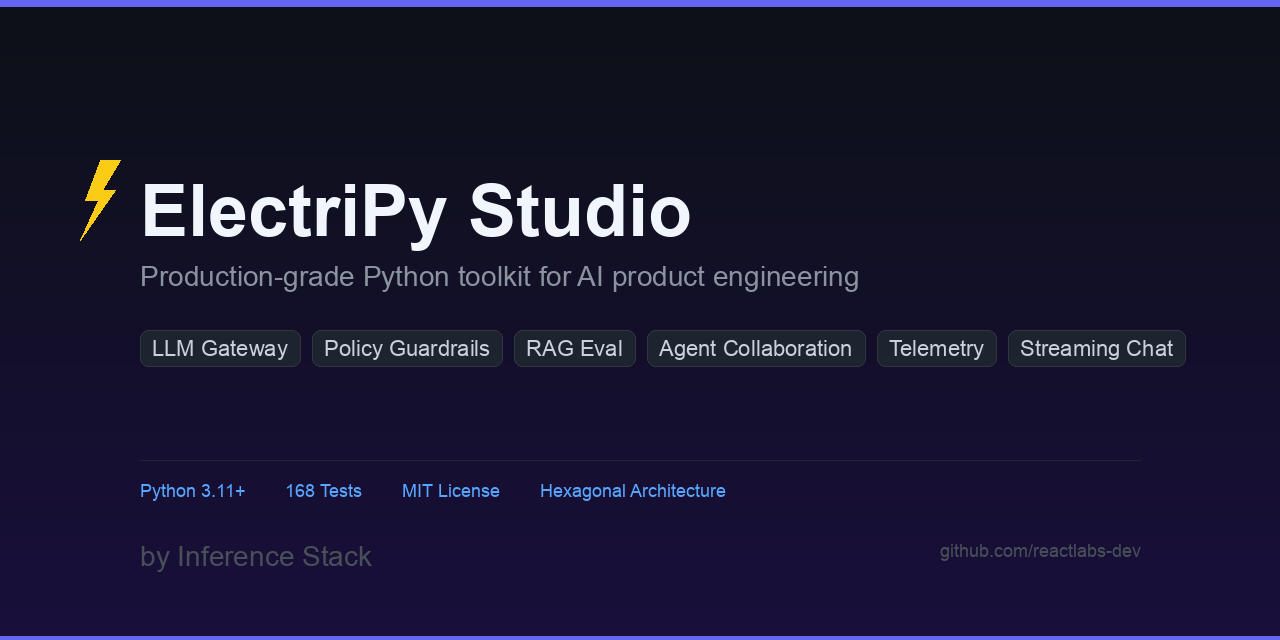This screenshot has width=1280, height=640.
Task: Click the top blue accent bar
Action: (640, 3)
